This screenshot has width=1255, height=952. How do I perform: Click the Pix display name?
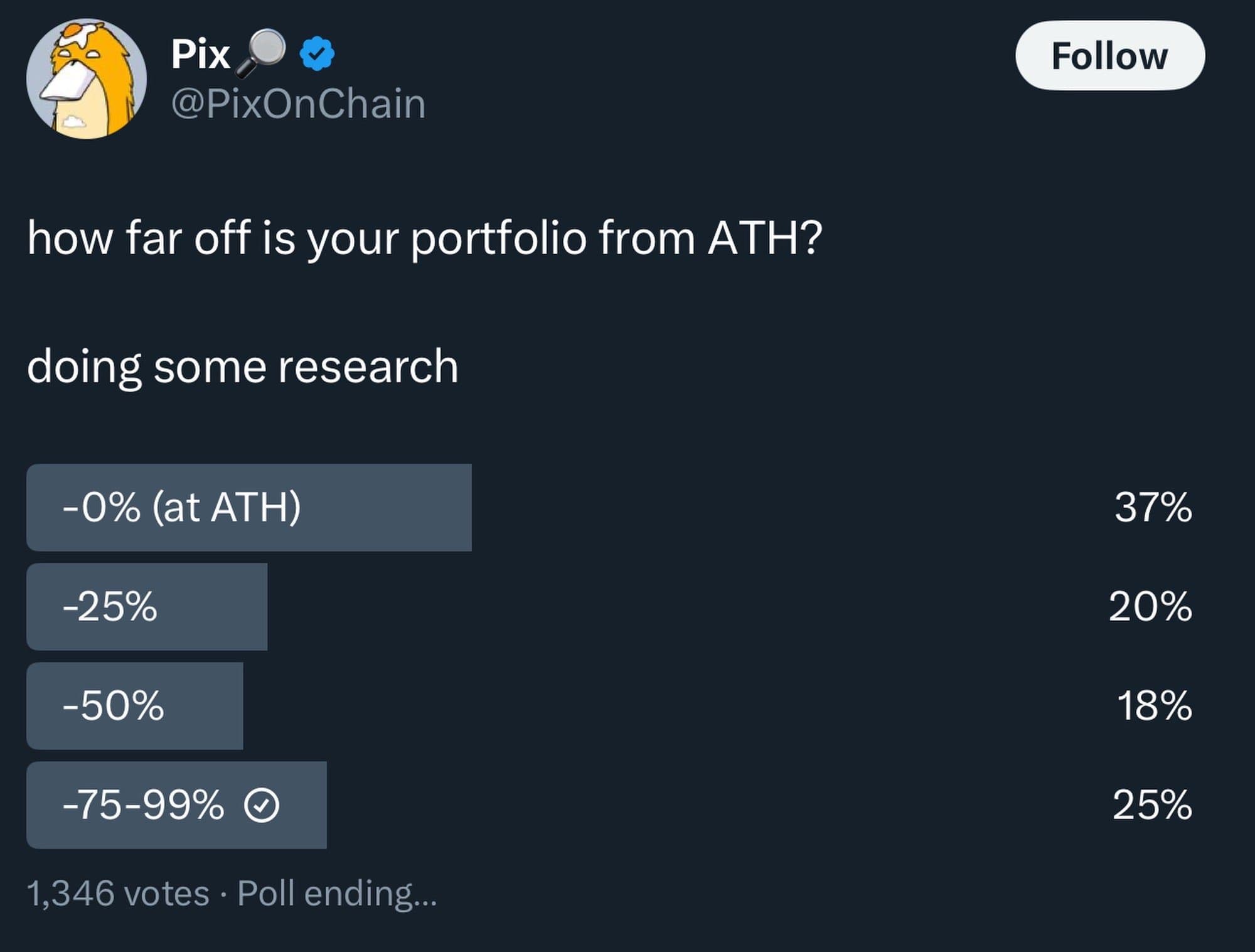tap(200, 54)
